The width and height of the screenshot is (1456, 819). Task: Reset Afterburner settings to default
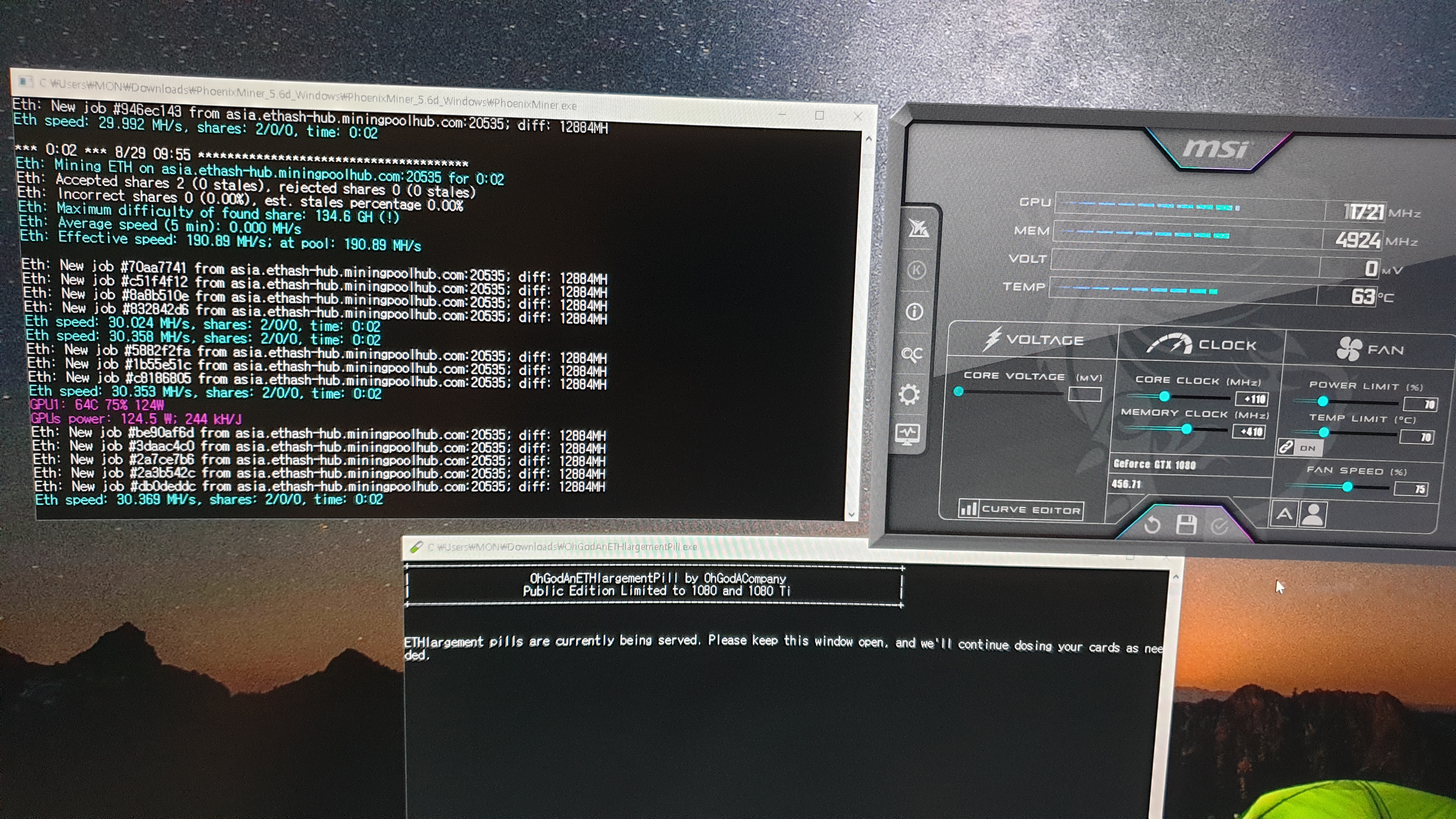[1152, 526]
